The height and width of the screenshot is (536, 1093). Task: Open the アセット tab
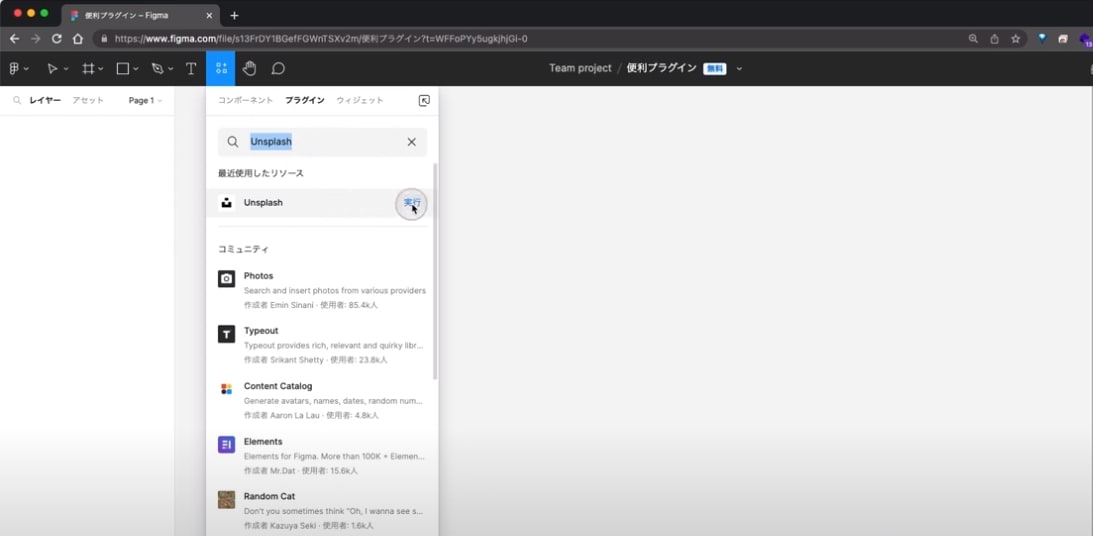[88, 100]
